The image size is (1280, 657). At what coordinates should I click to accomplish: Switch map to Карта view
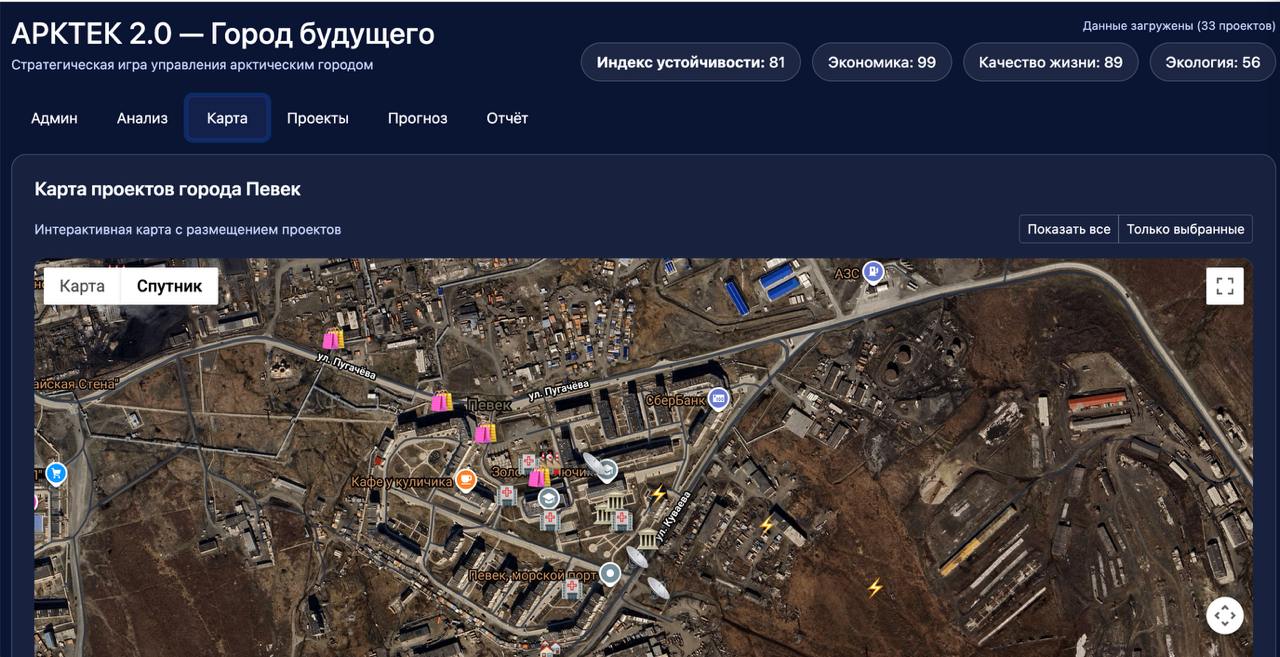click(82, 286)
